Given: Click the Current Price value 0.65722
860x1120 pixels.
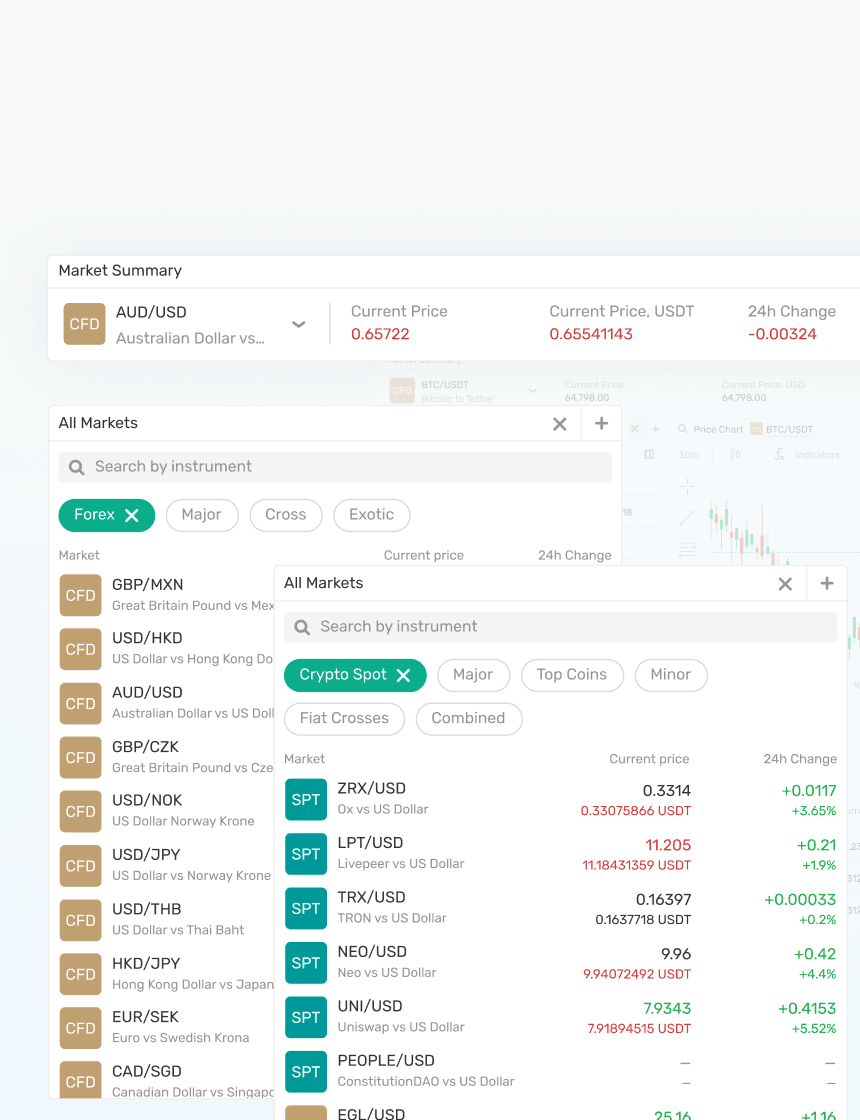Looking at the screenshot, I should click(380, 334).
